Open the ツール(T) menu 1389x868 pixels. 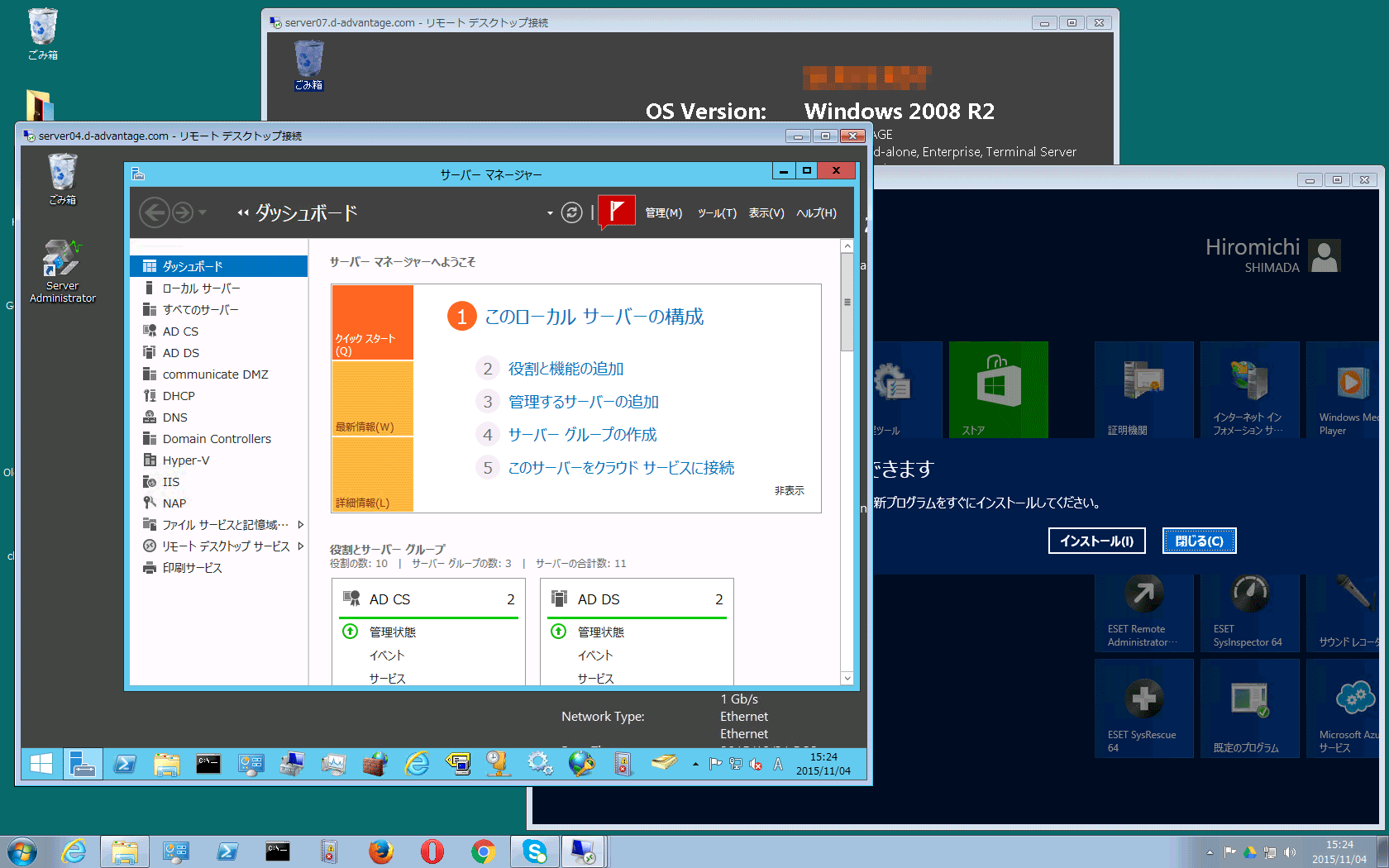(x=717, y=212)
